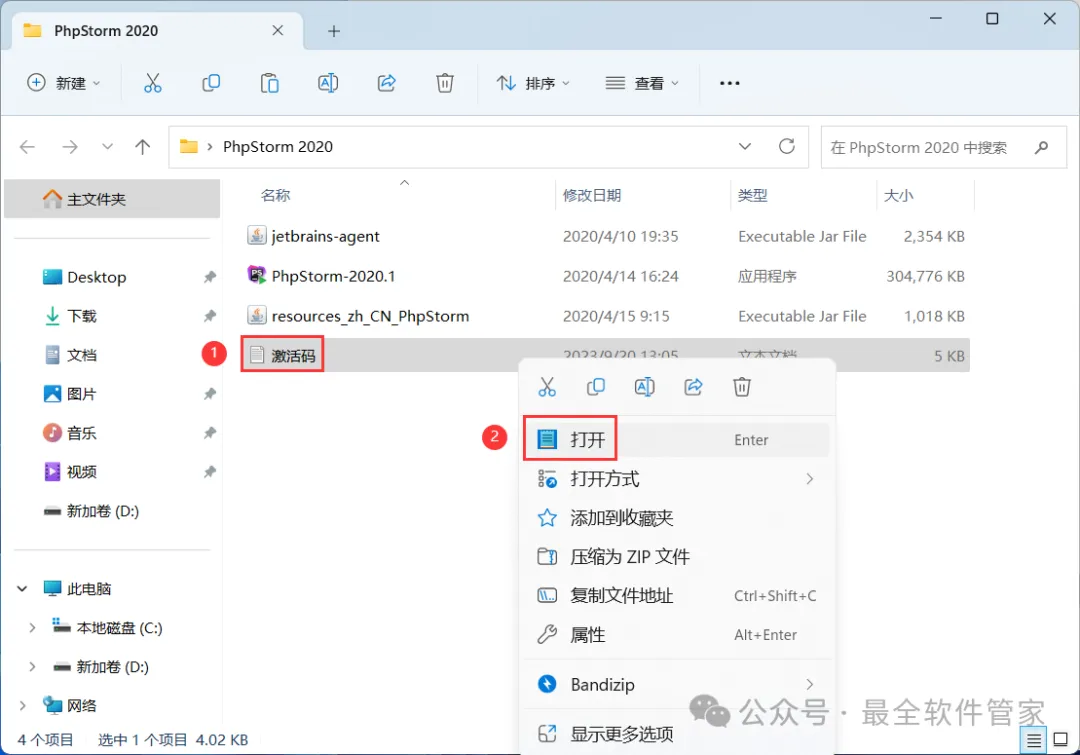Click the Copy icon in the context menu
The width and height of the screenshot is (1080, 755).
596,387
